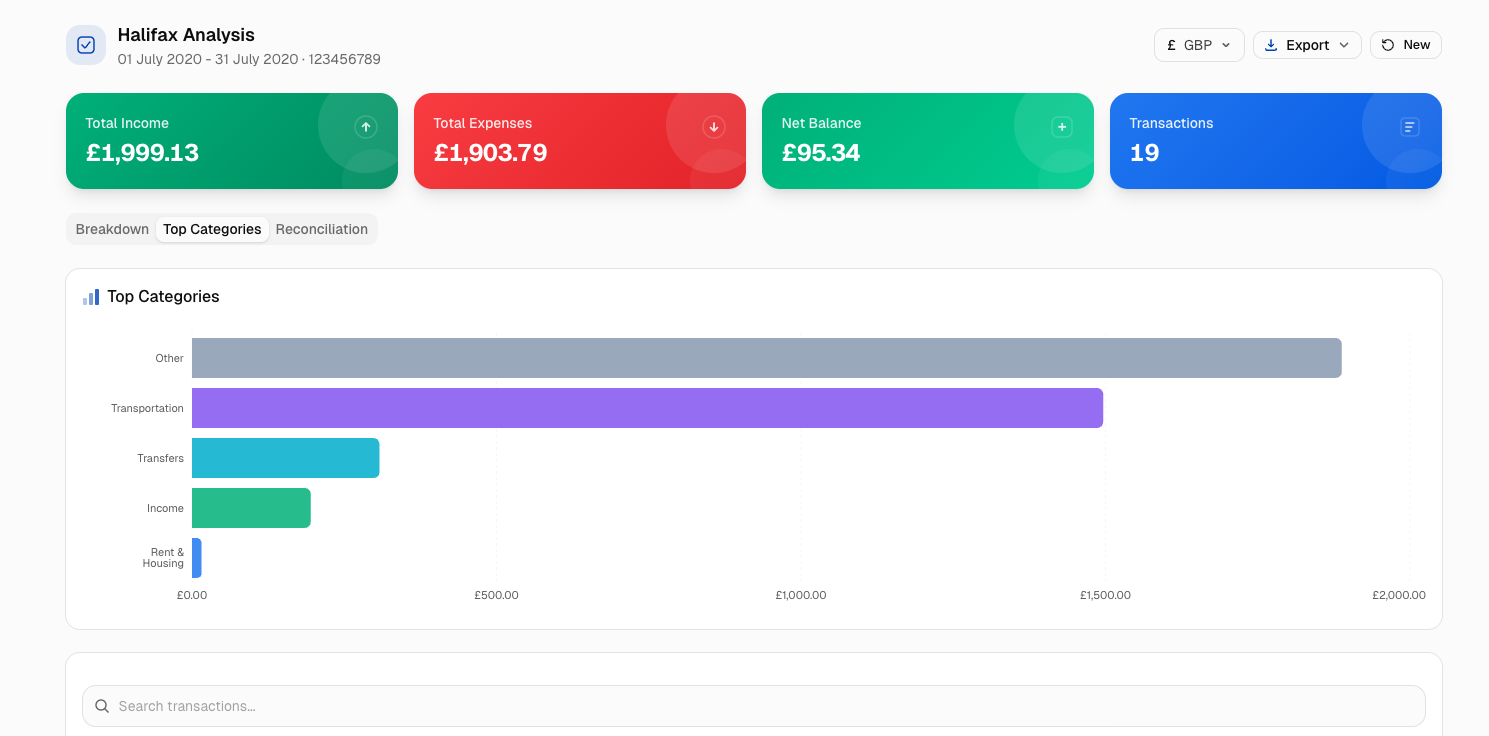This screenshot has height=736, width=1489.
Task: Click the plus icon on Net Balance card
Action: (x=1061, y=127)
